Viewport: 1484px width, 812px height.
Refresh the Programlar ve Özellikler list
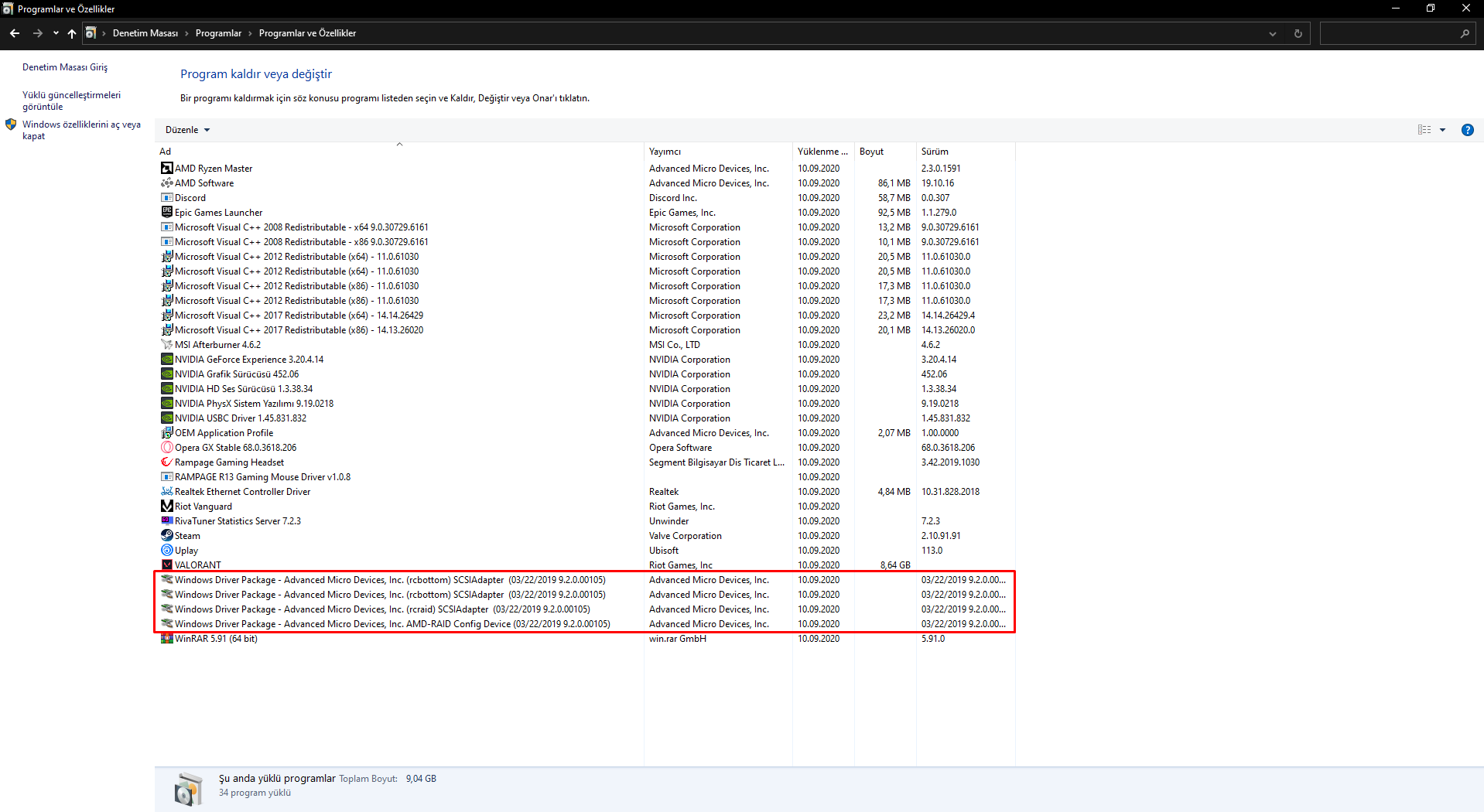(x=1298, y=33)
